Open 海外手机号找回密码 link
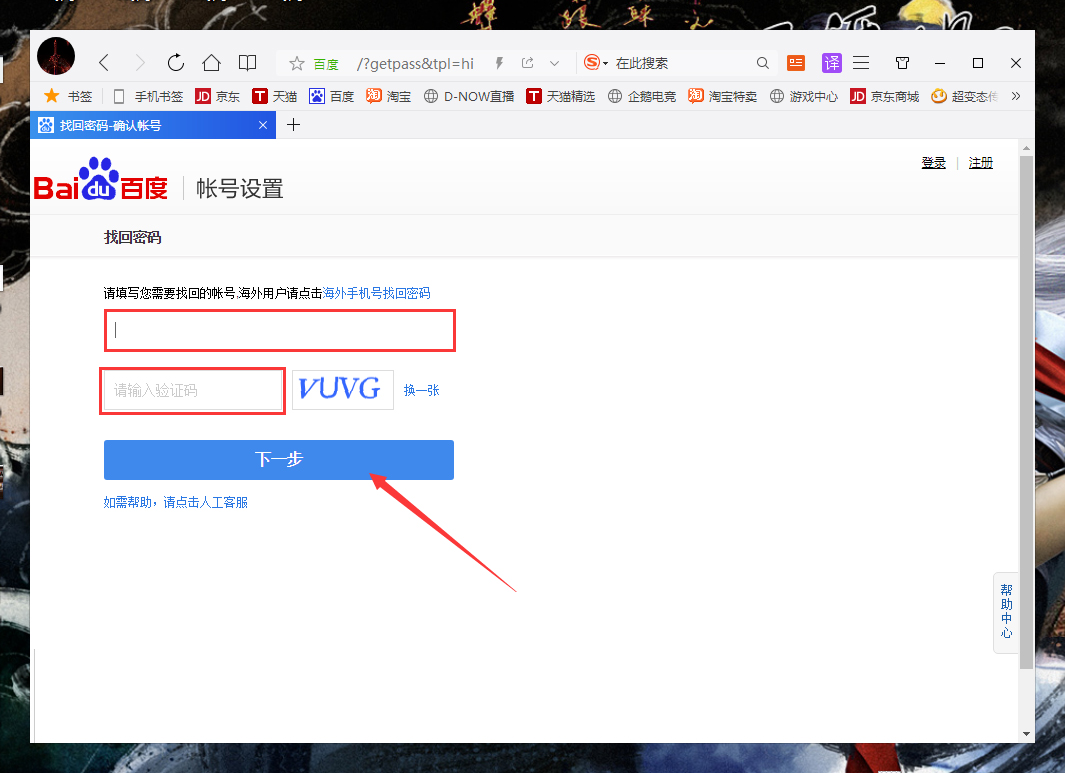The height and width of the screenshot is (773, 1065). (x=375, y=293)
